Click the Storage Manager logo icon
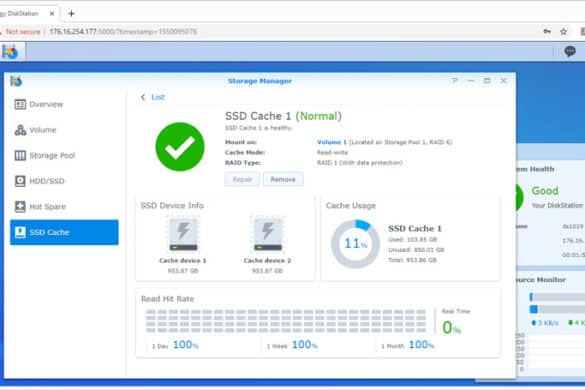 point(16,81)
